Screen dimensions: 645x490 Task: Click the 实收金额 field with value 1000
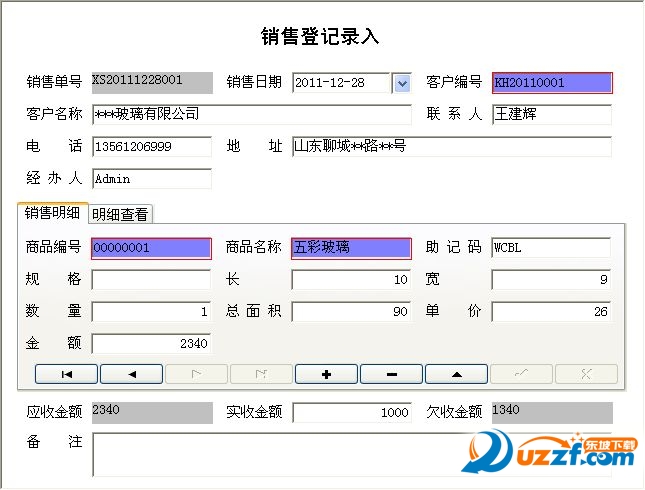tap(352, 413)
